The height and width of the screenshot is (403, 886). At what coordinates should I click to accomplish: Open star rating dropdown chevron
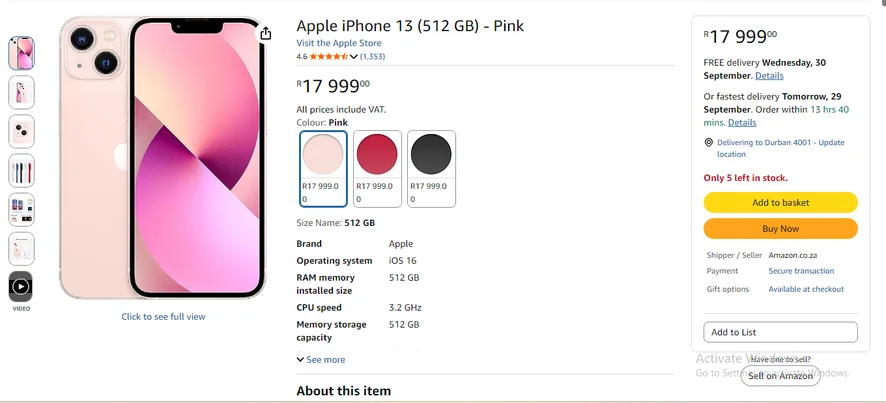tap(354, 57)
